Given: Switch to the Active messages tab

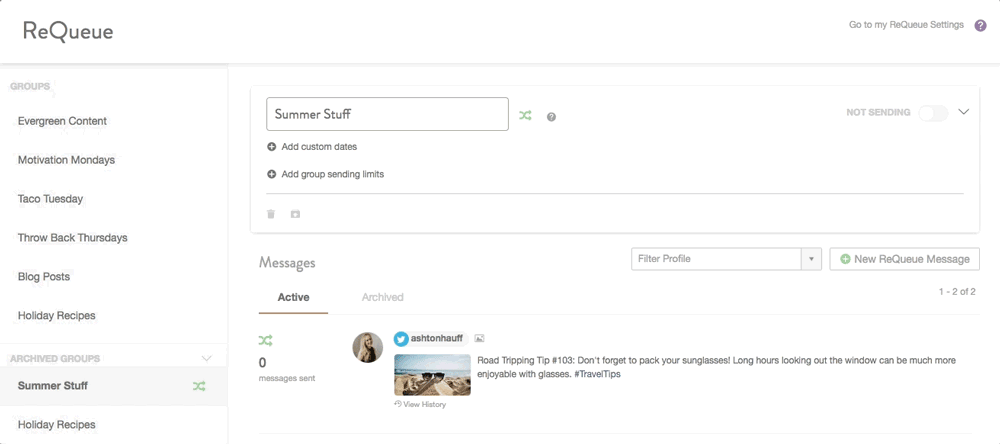Looking at the screenshot, I should [x=293, y=297].
